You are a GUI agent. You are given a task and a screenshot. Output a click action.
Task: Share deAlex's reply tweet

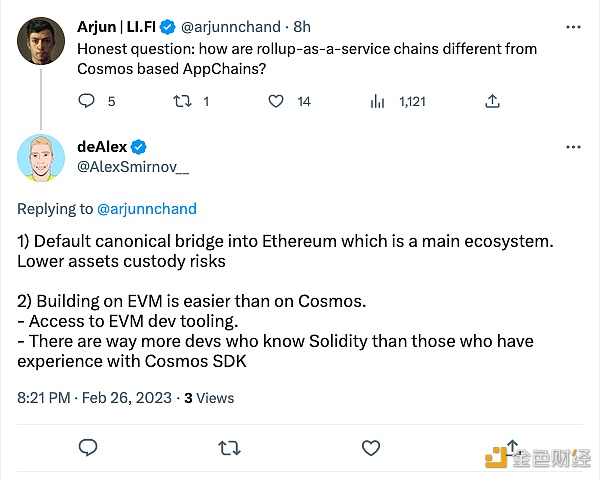click(511, 444)
